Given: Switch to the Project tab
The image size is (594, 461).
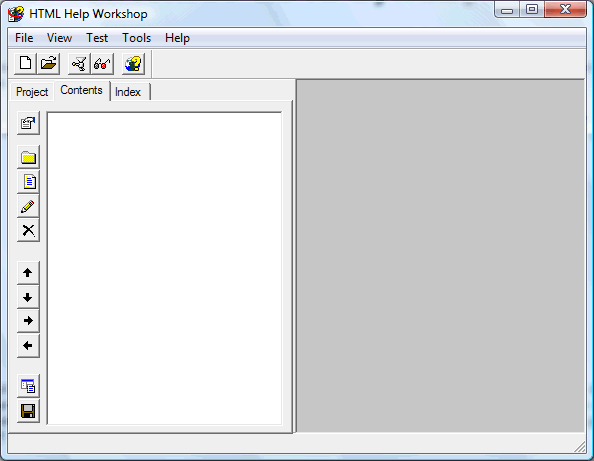Looking at the screenshot, I should coord(32,92).
